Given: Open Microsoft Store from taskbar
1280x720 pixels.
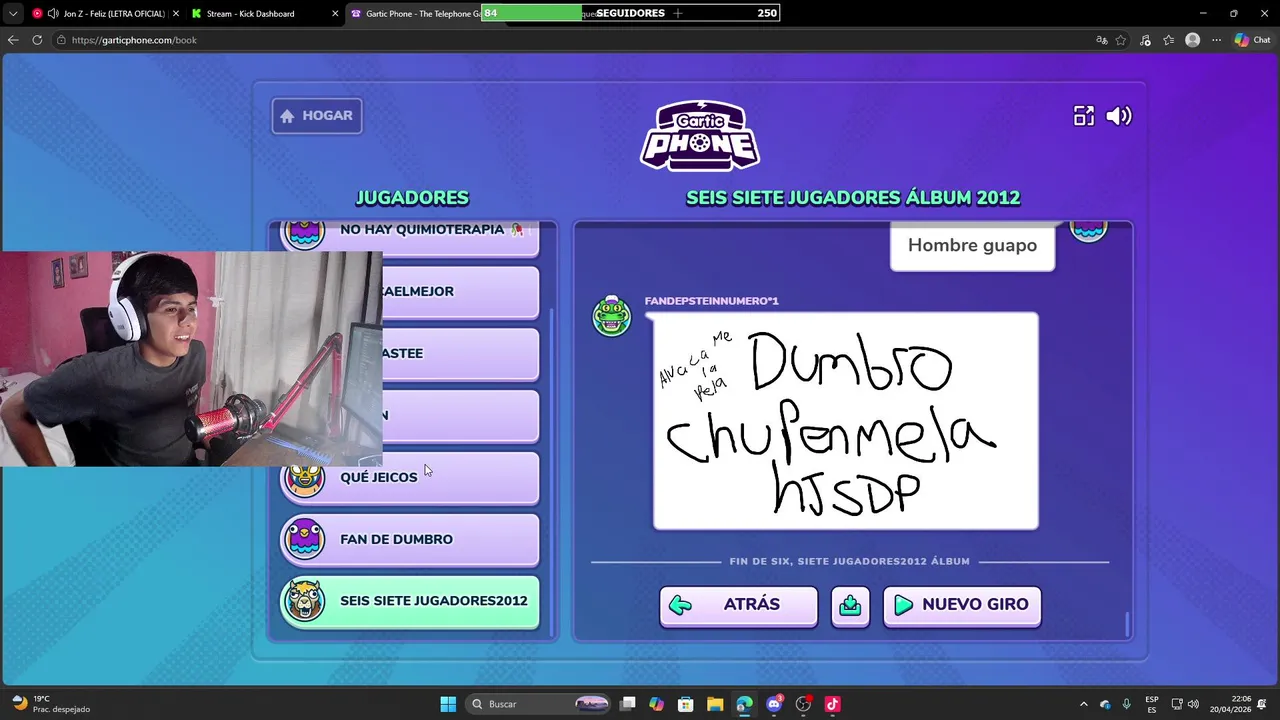Looking at the screenshot, I should [686, 704].
